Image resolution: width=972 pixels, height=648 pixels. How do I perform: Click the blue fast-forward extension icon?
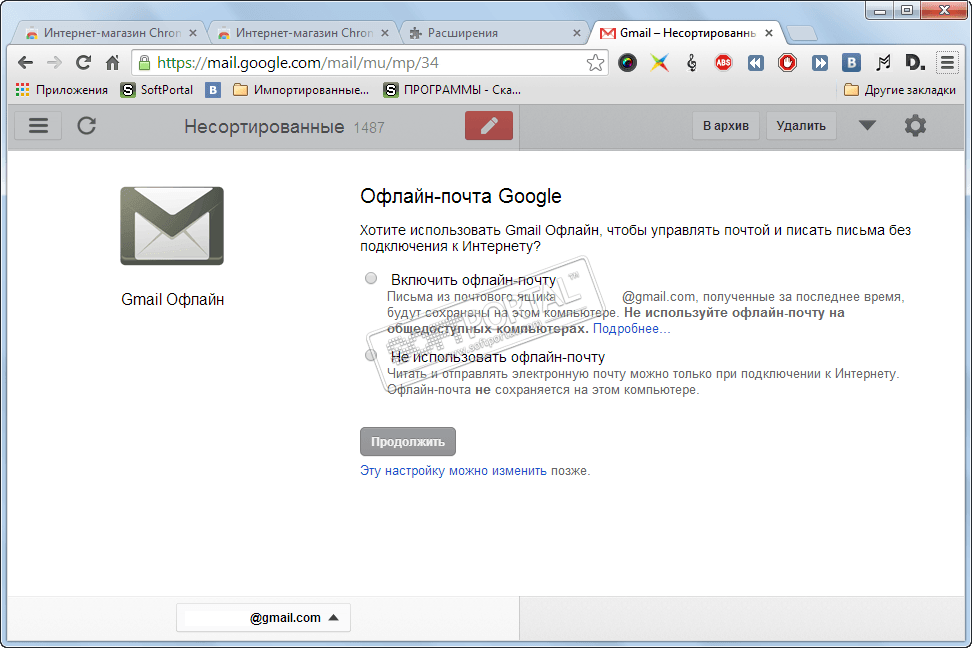tap(820, 63)
